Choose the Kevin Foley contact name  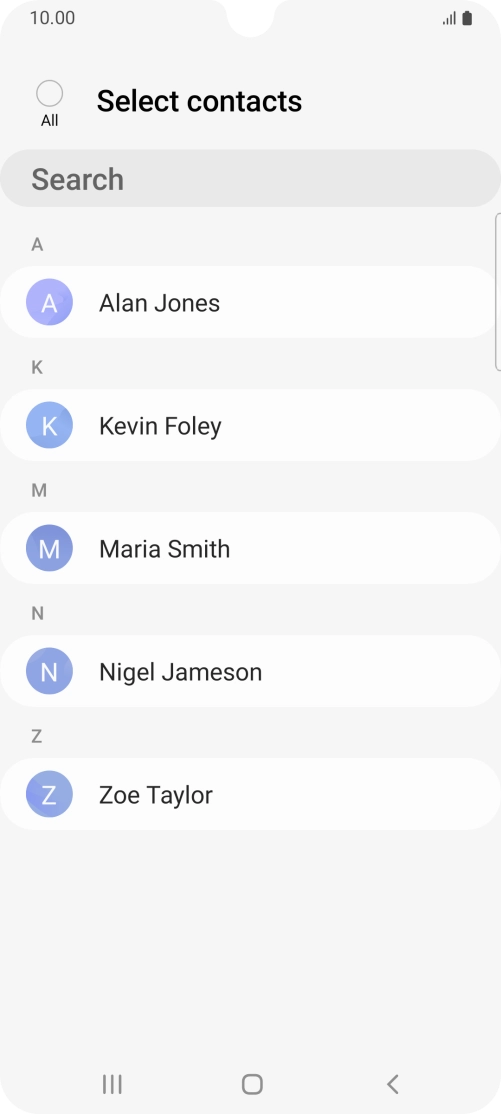click(x=160, y=426)
